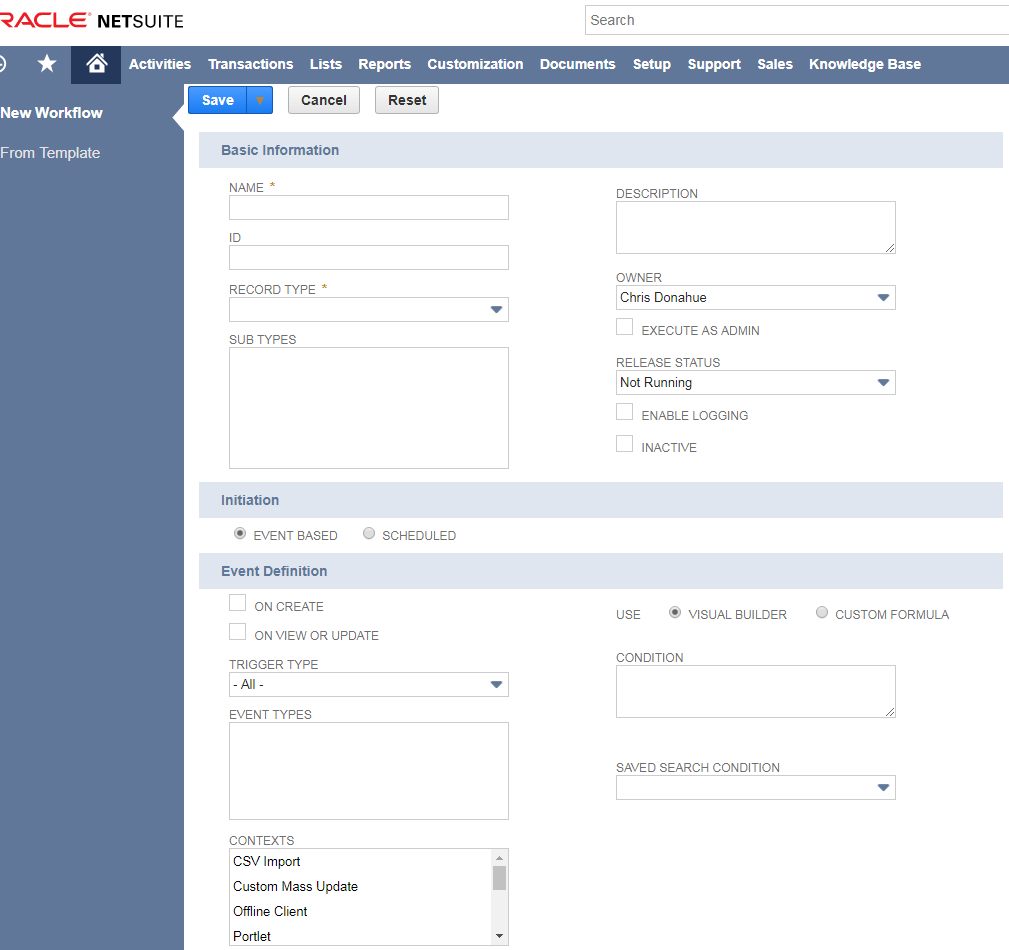Open the Customization menu
Image resolution: width=1009 pixels, height=950 pixels.
pos(475,63)
